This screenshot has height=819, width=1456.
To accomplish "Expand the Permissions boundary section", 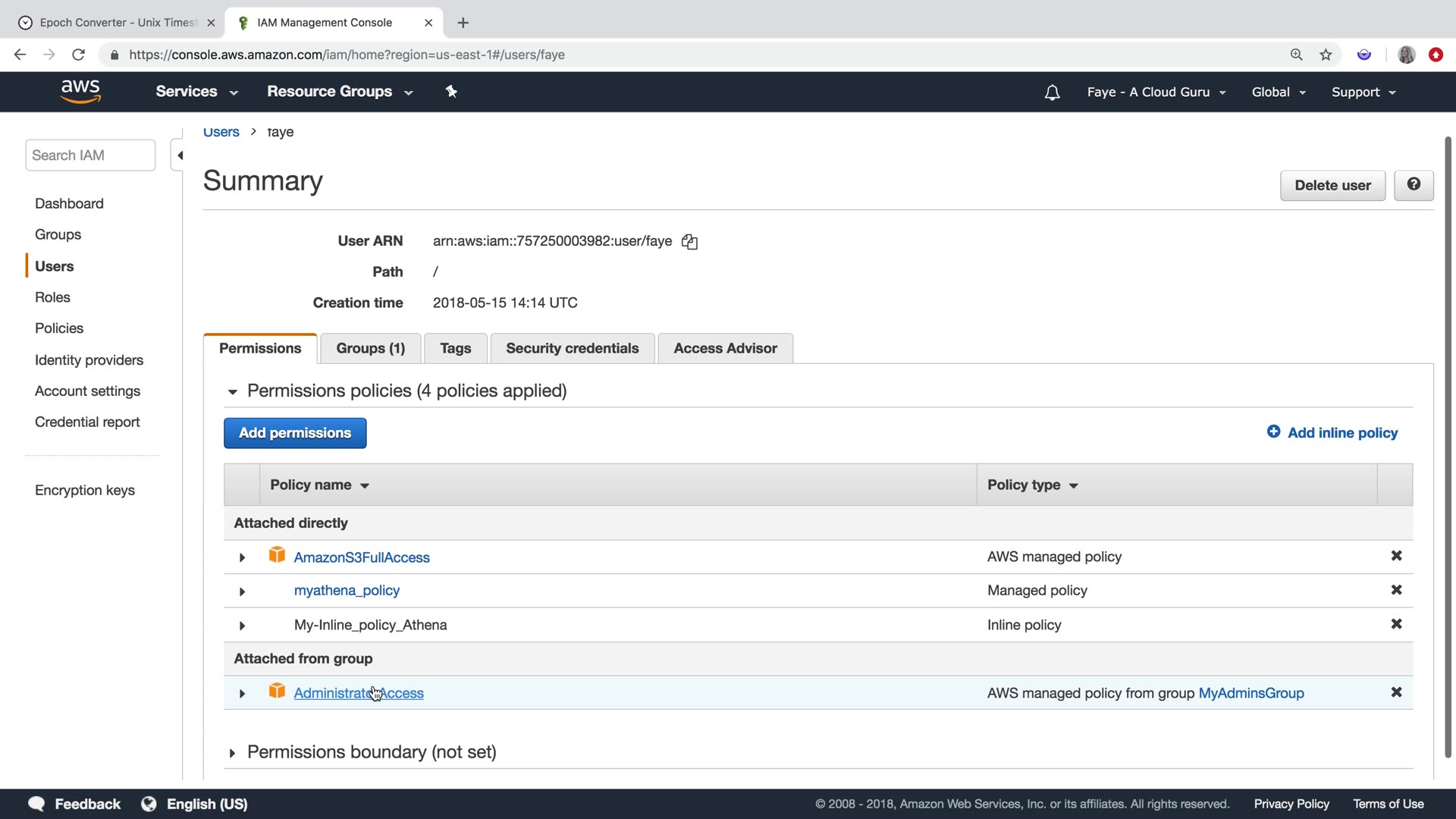I will coord(232,752).
